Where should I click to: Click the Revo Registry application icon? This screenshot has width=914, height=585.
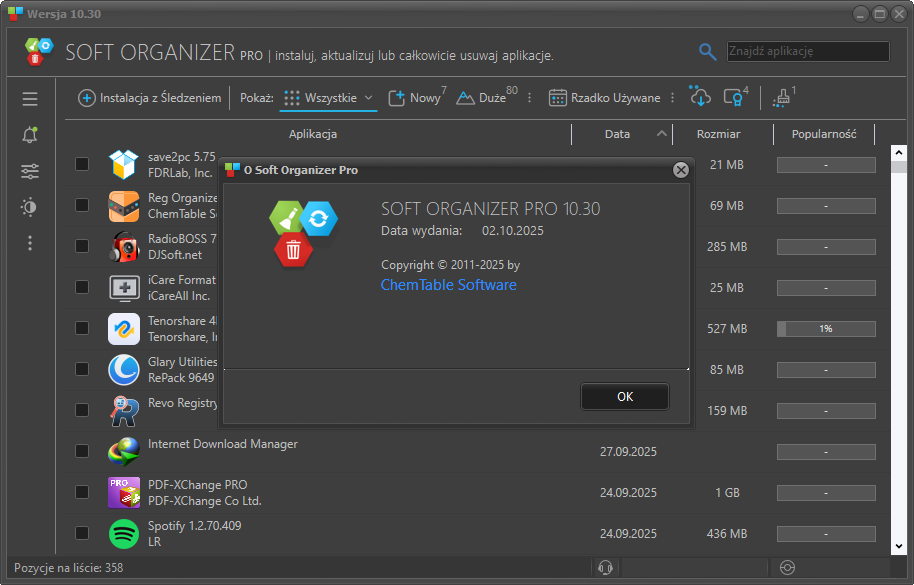coord(124,411)
